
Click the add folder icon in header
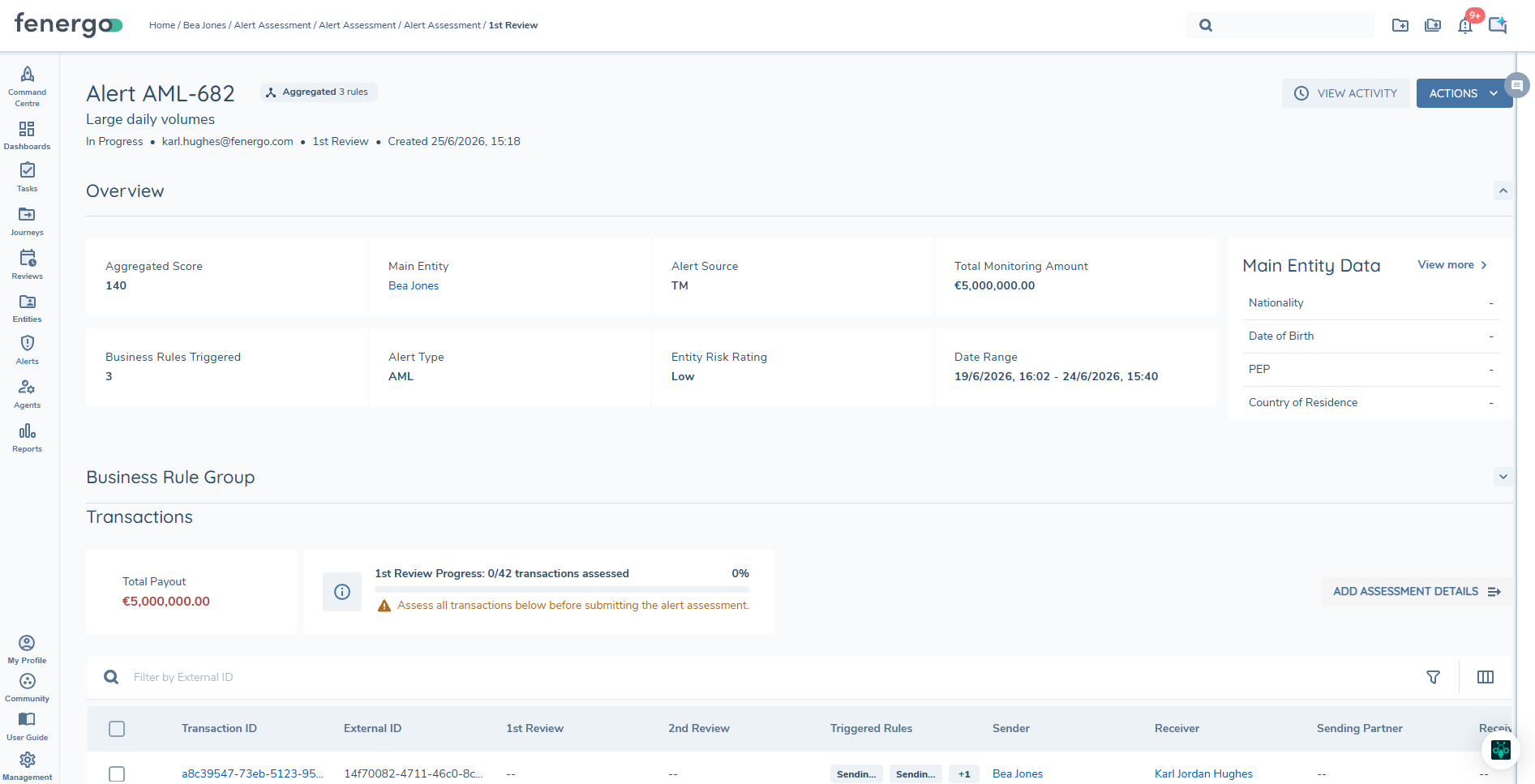(1400, 25)
